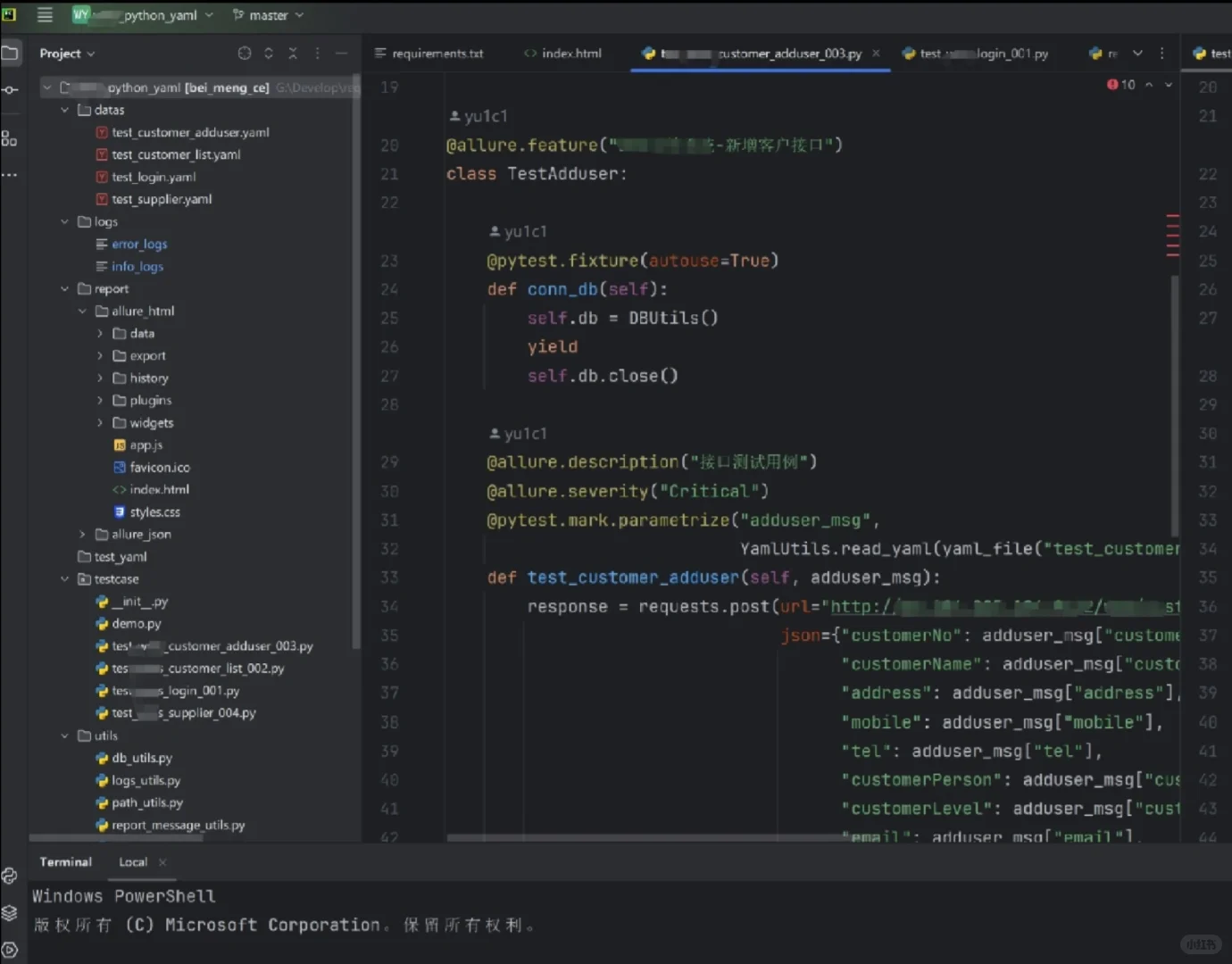Open Project panel options (three dots)

[317, 54]
